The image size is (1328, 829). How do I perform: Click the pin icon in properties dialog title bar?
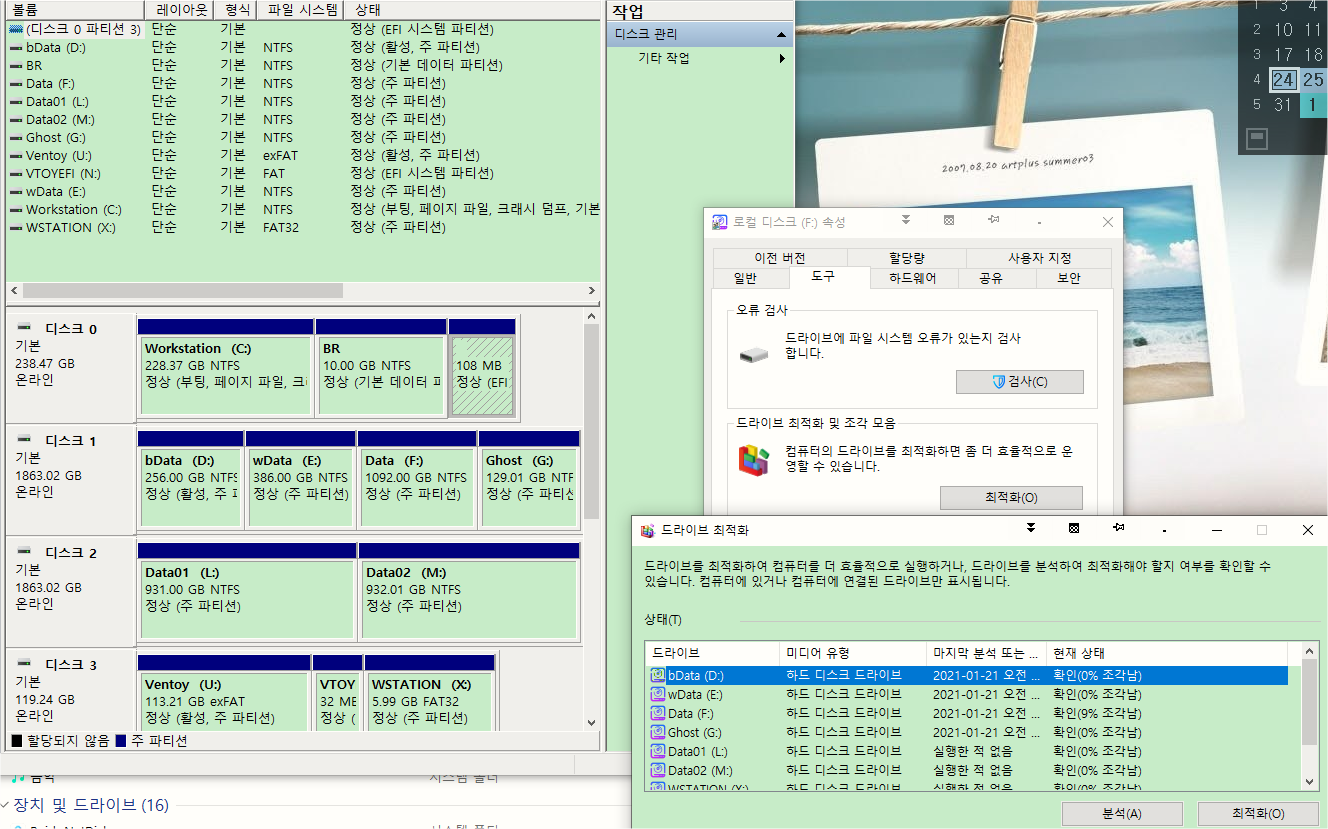point(994,219)
